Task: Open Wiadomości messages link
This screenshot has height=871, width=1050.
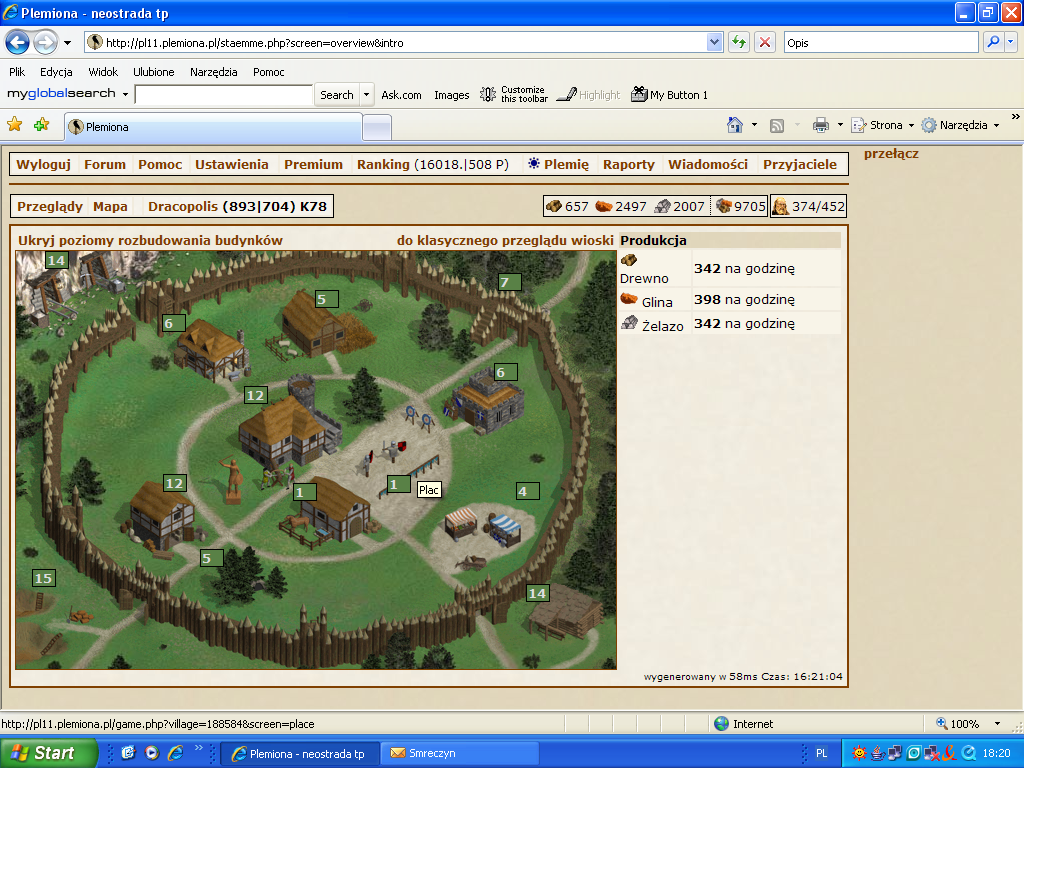Action: click(x=708, y=165)
